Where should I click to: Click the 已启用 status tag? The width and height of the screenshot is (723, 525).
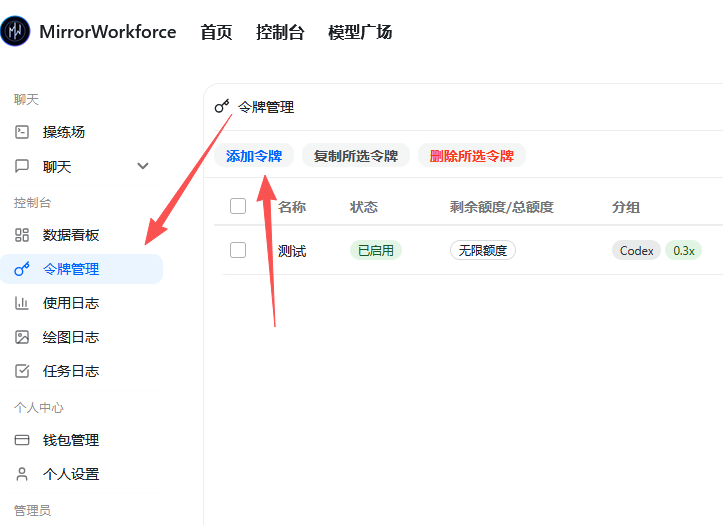coord(375,250)
